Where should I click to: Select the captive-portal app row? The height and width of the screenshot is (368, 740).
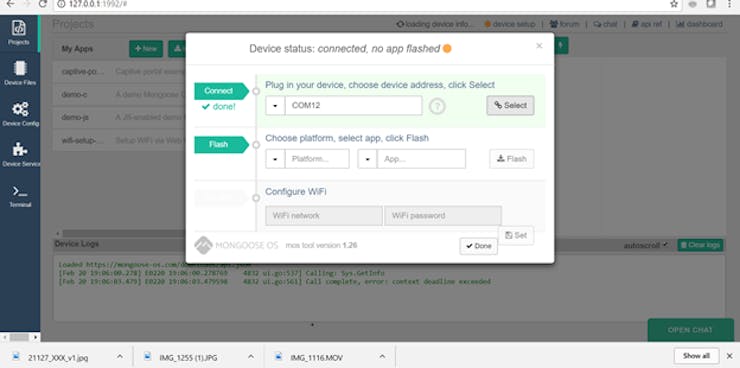point(119,72)
